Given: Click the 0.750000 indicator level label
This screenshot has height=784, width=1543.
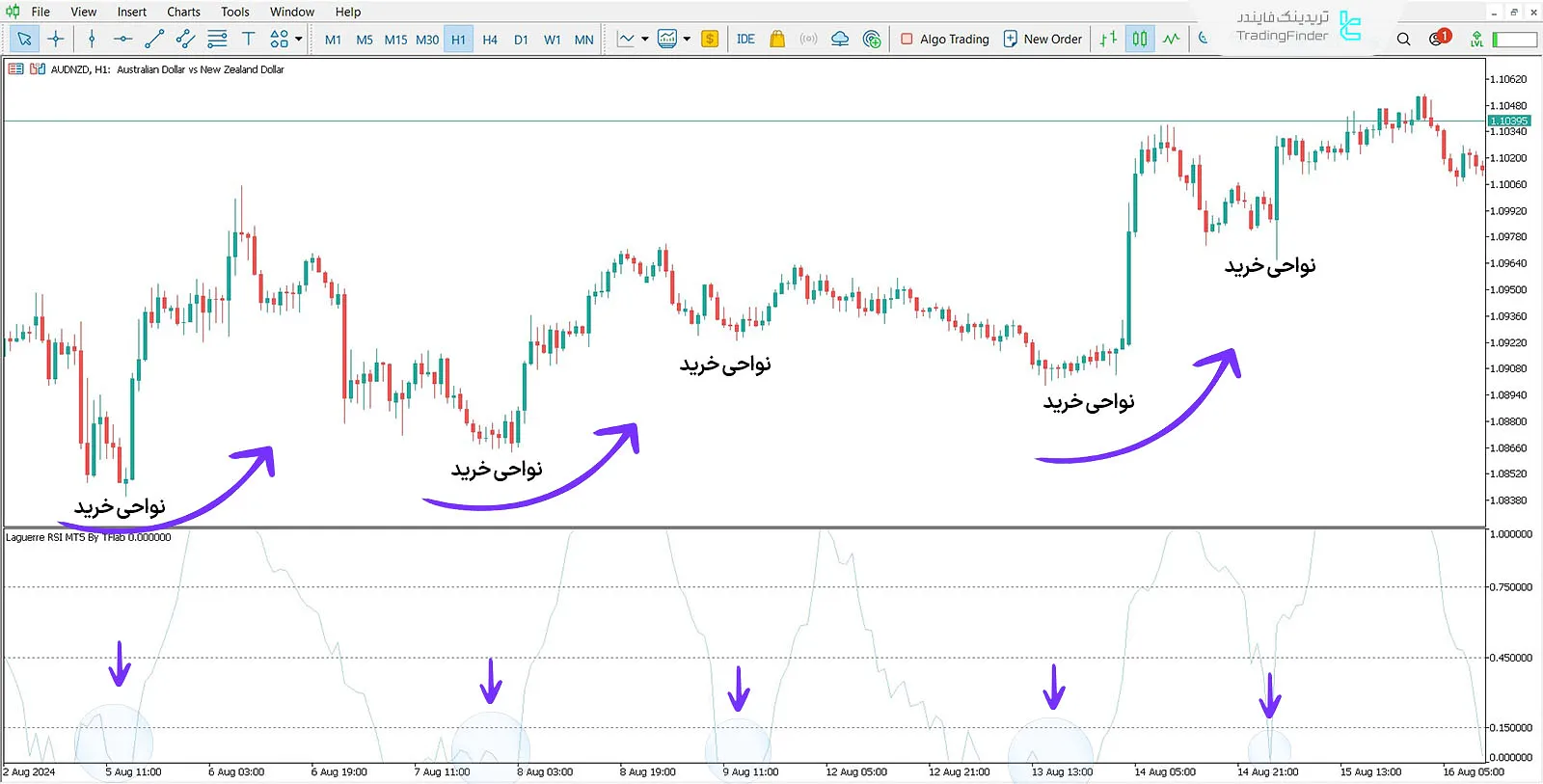Looking at the screenshot, I should coord(1510,587).
